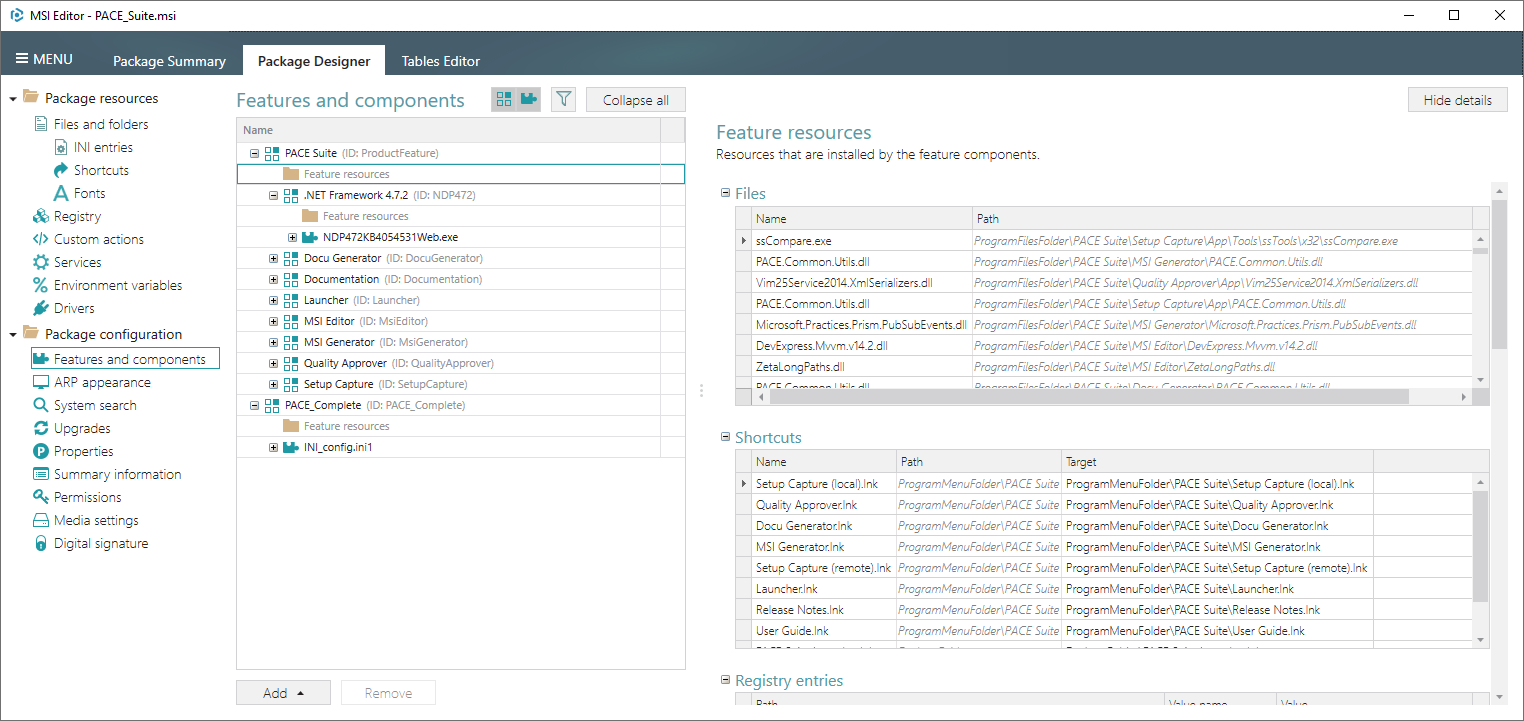
Task: Click the Path column header in Files
Action: 1222,218
